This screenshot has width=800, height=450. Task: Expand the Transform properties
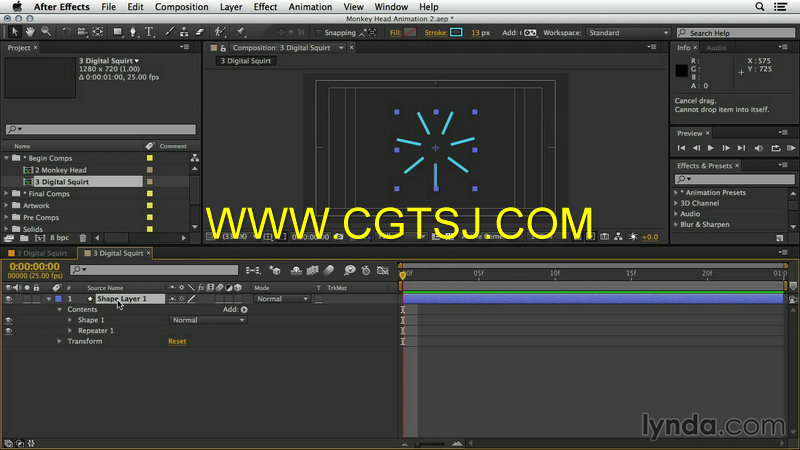[x=59, y=341]
